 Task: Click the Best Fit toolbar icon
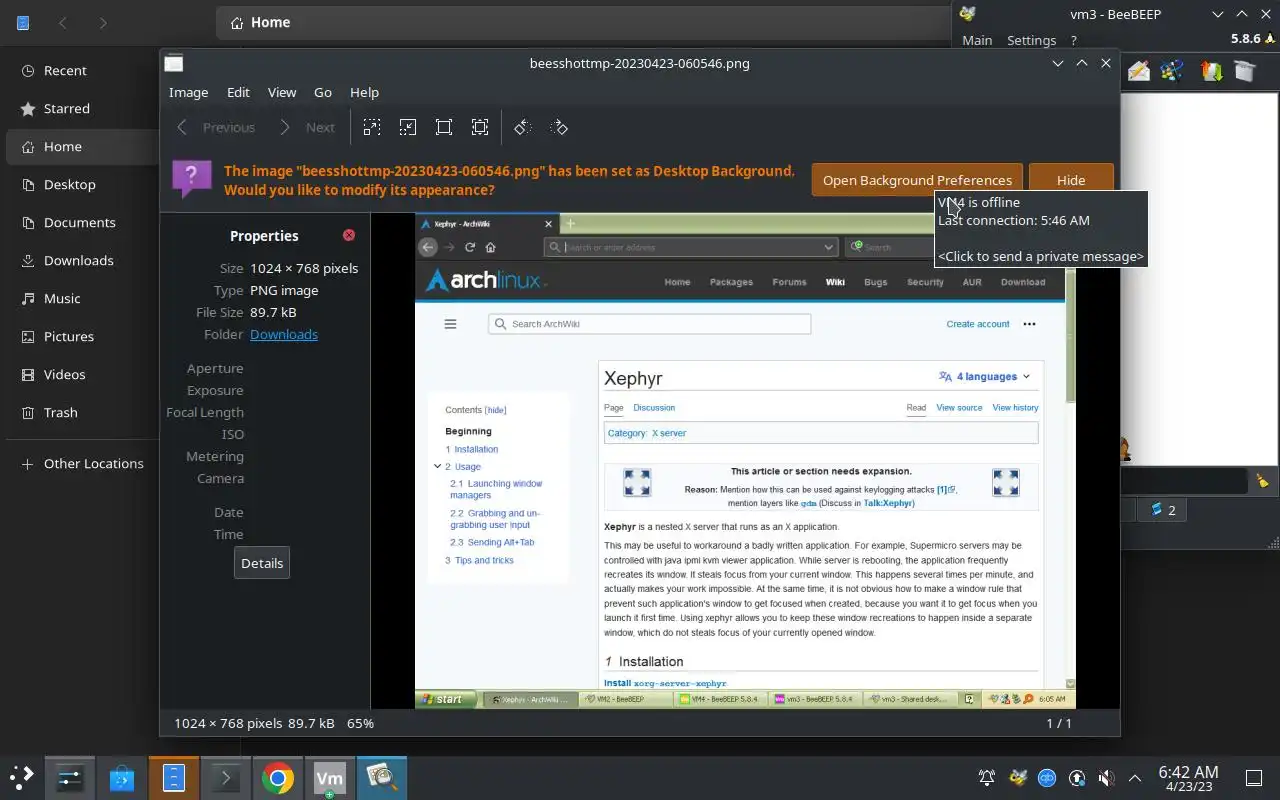(480, 127)
